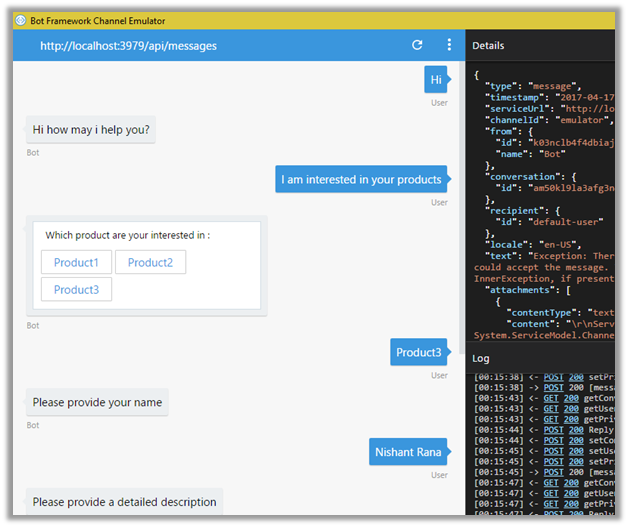628x527 pixels.
Task: Click the 'Nishant Rana' user message
Action: point(408,452)
